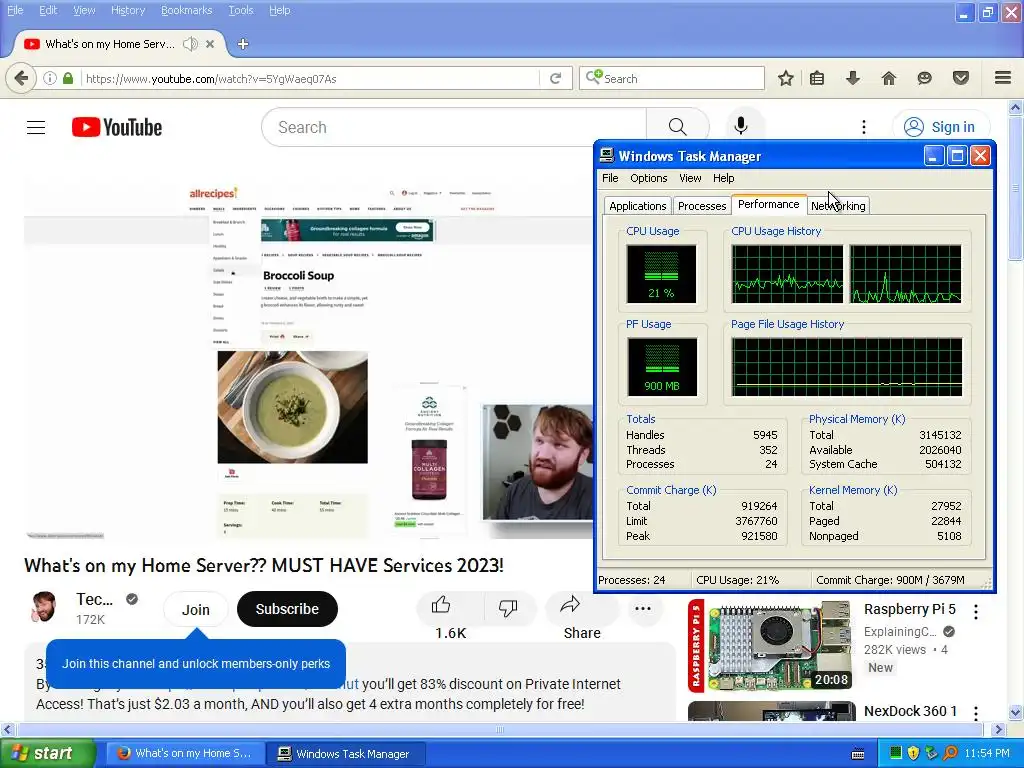The width and height of the screenshot is (1024, 768).
Task: Open Firefox Tools menu
Action: pyautogui.click(x=240, y=10)
